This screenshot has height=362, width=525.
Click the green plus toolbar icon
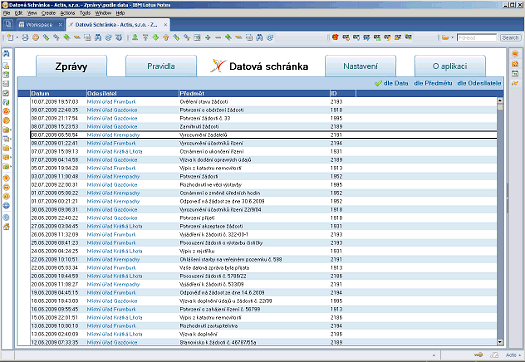point(208,38)
